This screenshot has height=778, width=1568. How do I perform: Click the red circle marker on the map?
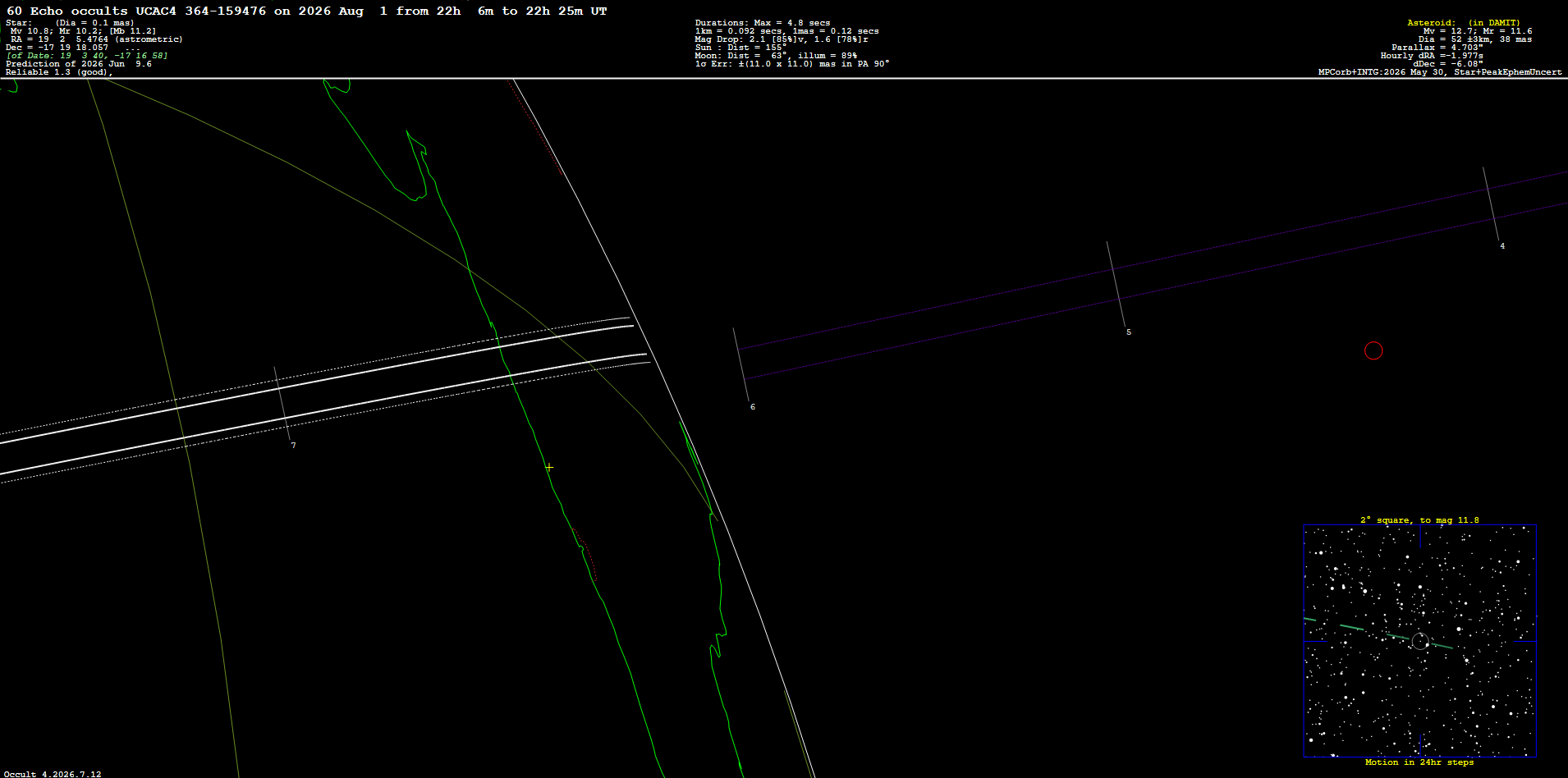point(1373,351)
